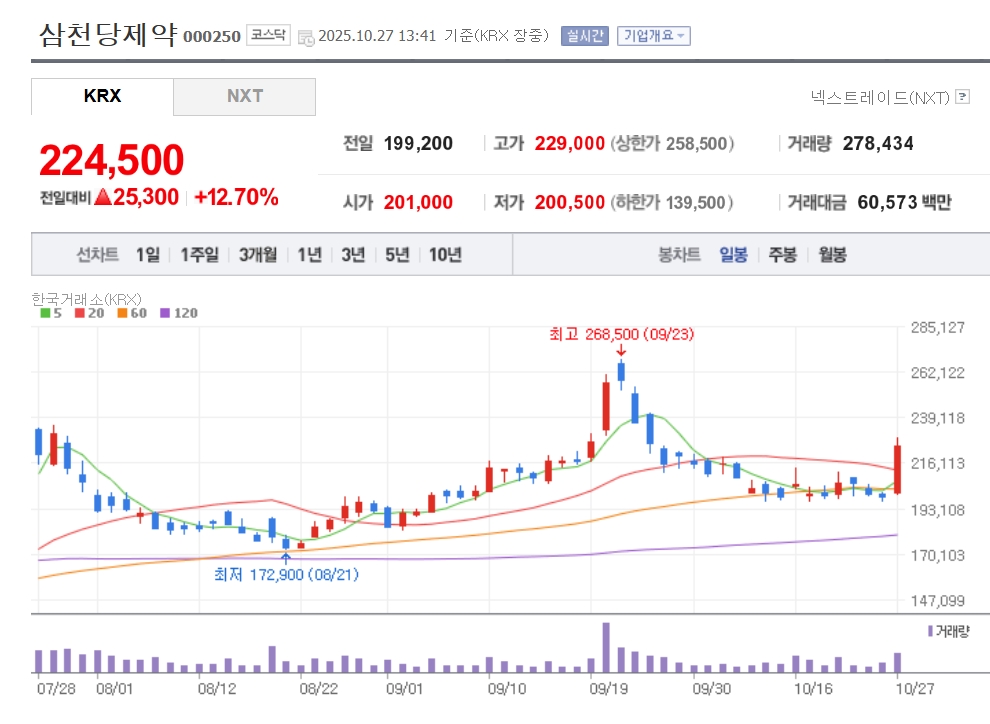Open the NXT help question mark icon
Image resolution: width=990 pixels, height=724 pixels.
tap(962, 97)
